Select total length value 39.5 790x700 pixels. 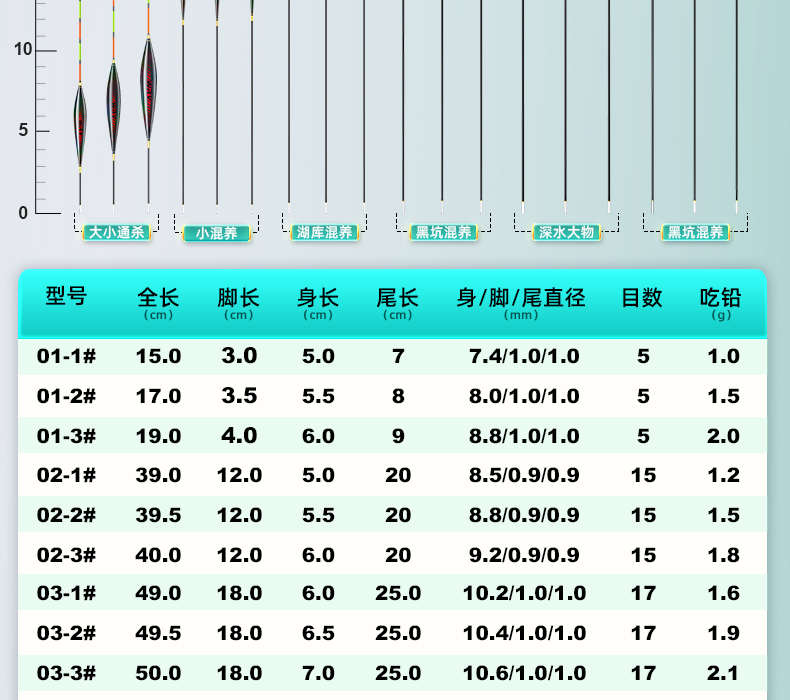158,515
